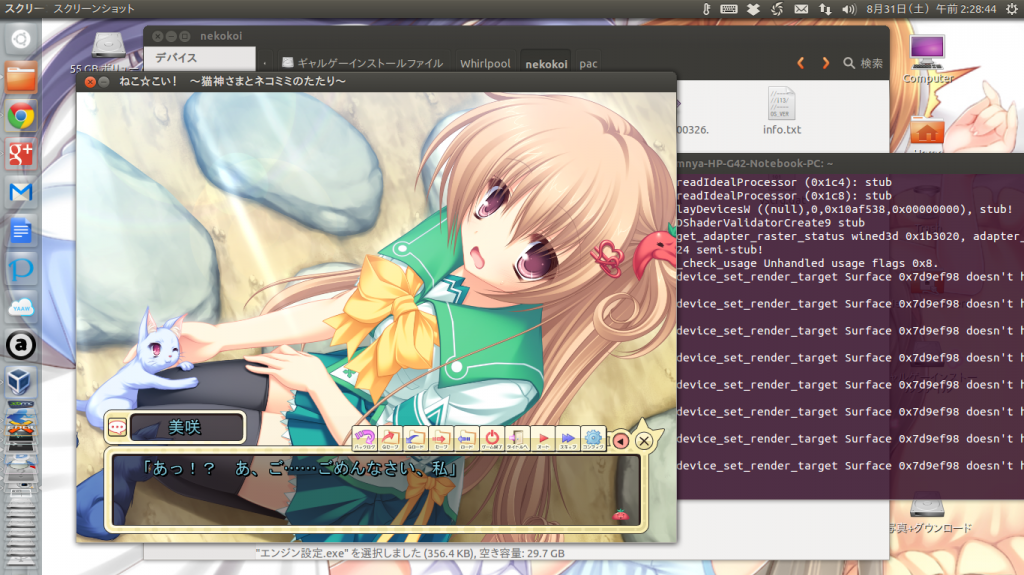Select the info.txt file
The width and height of the screenshot is (1024, 575).
[782, 111]
